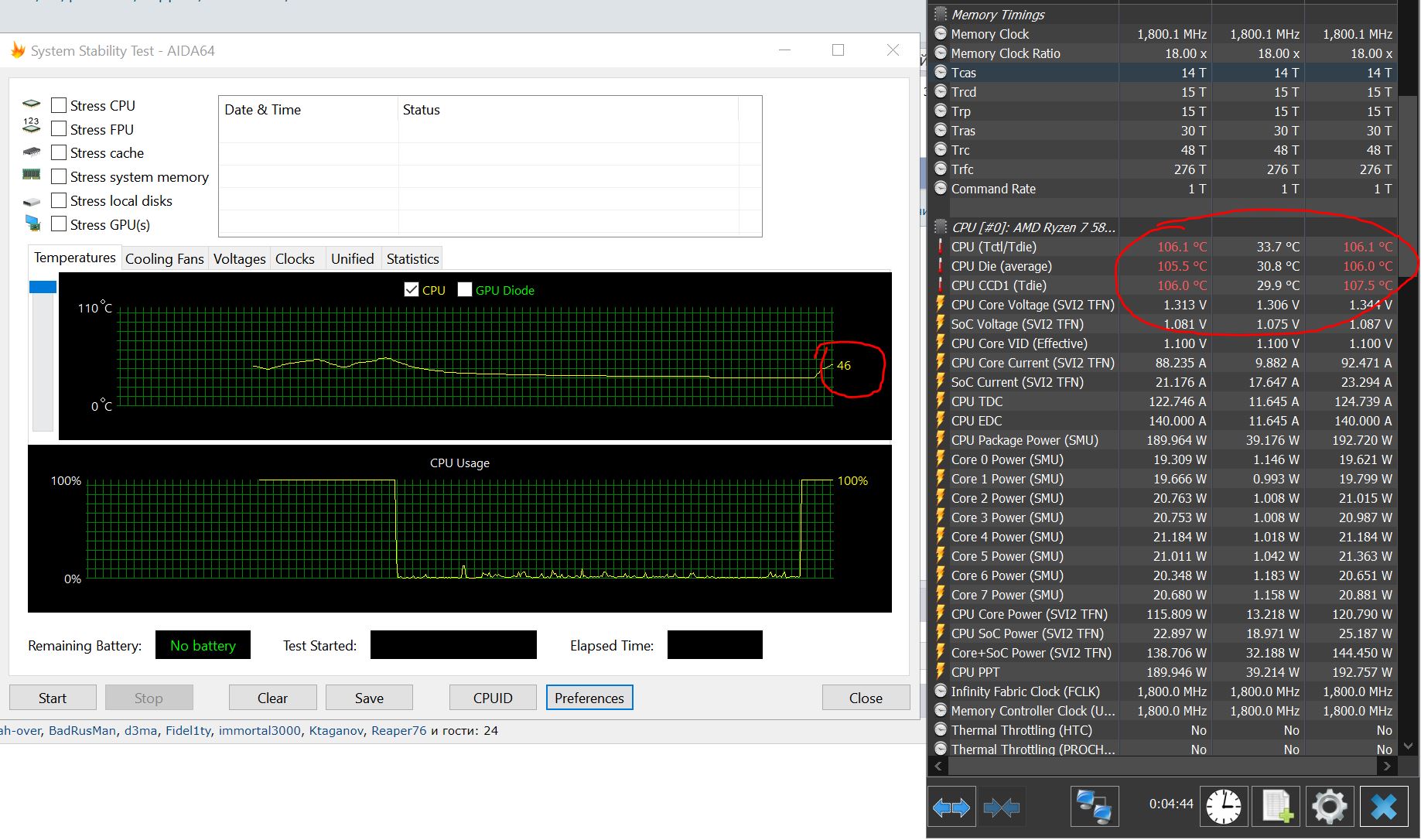Screen dimensions: 1421x840
Task: Click the chip icon beside Stress cache
Action: 32,152
